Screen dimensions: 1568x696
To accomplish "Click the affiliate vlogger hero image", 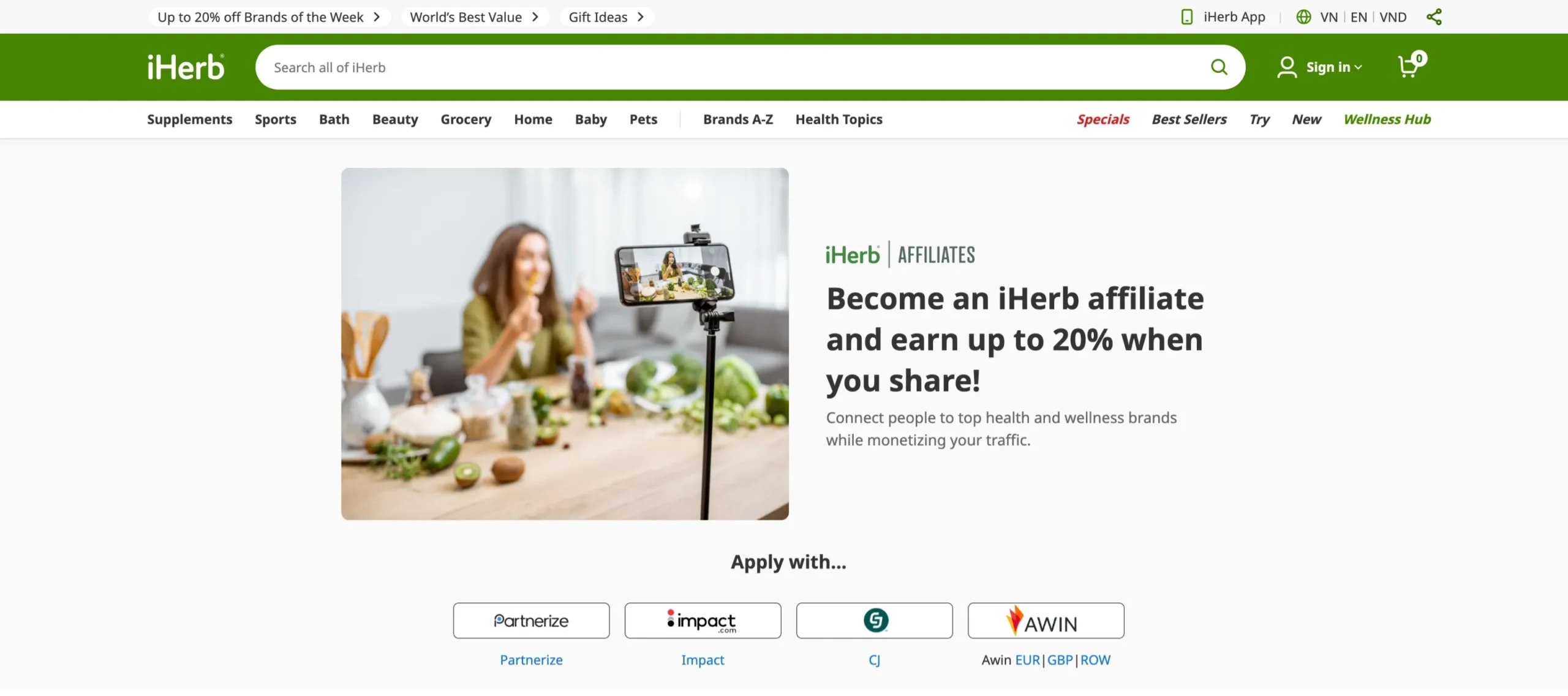I will pyautogui.click(x=565, y=344).
